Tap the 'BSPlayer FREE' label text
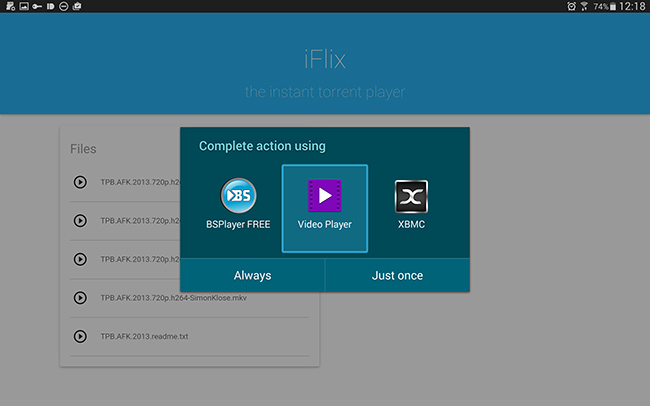The height and width of the screenshot is (406, 650). pos(238,224)
